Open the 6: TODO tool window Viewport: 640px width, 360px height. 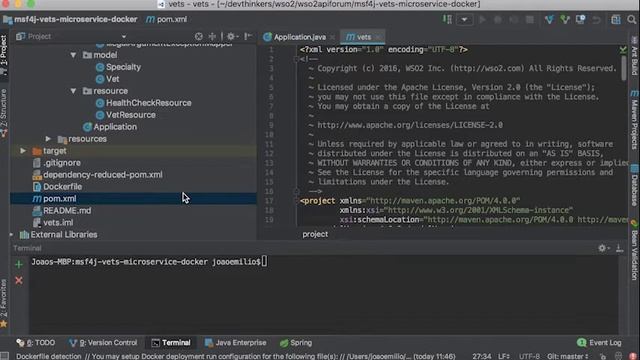tap(36, 343)
